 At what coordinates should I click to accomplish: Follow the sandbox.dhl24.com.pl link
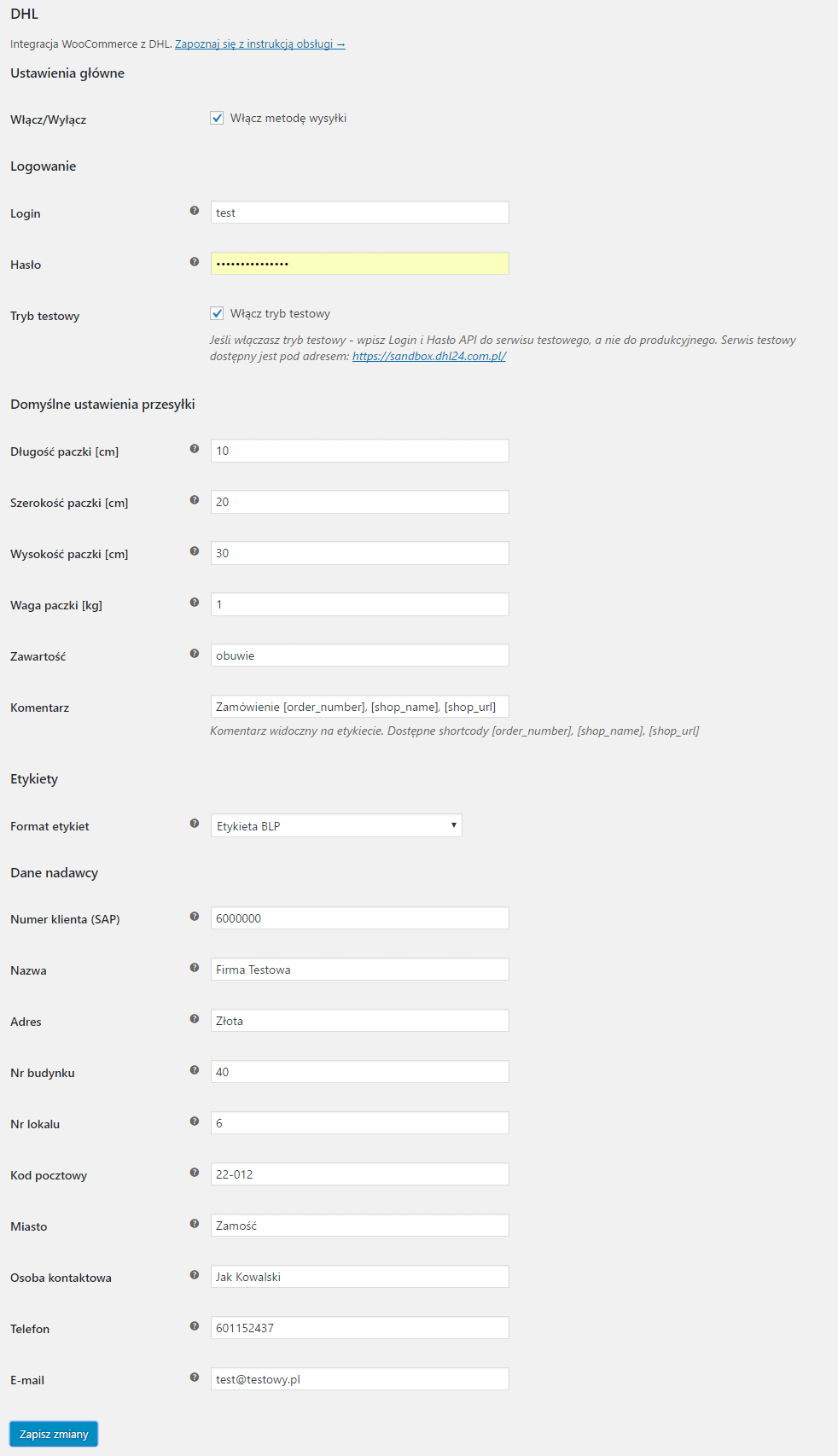click(428, 357)
